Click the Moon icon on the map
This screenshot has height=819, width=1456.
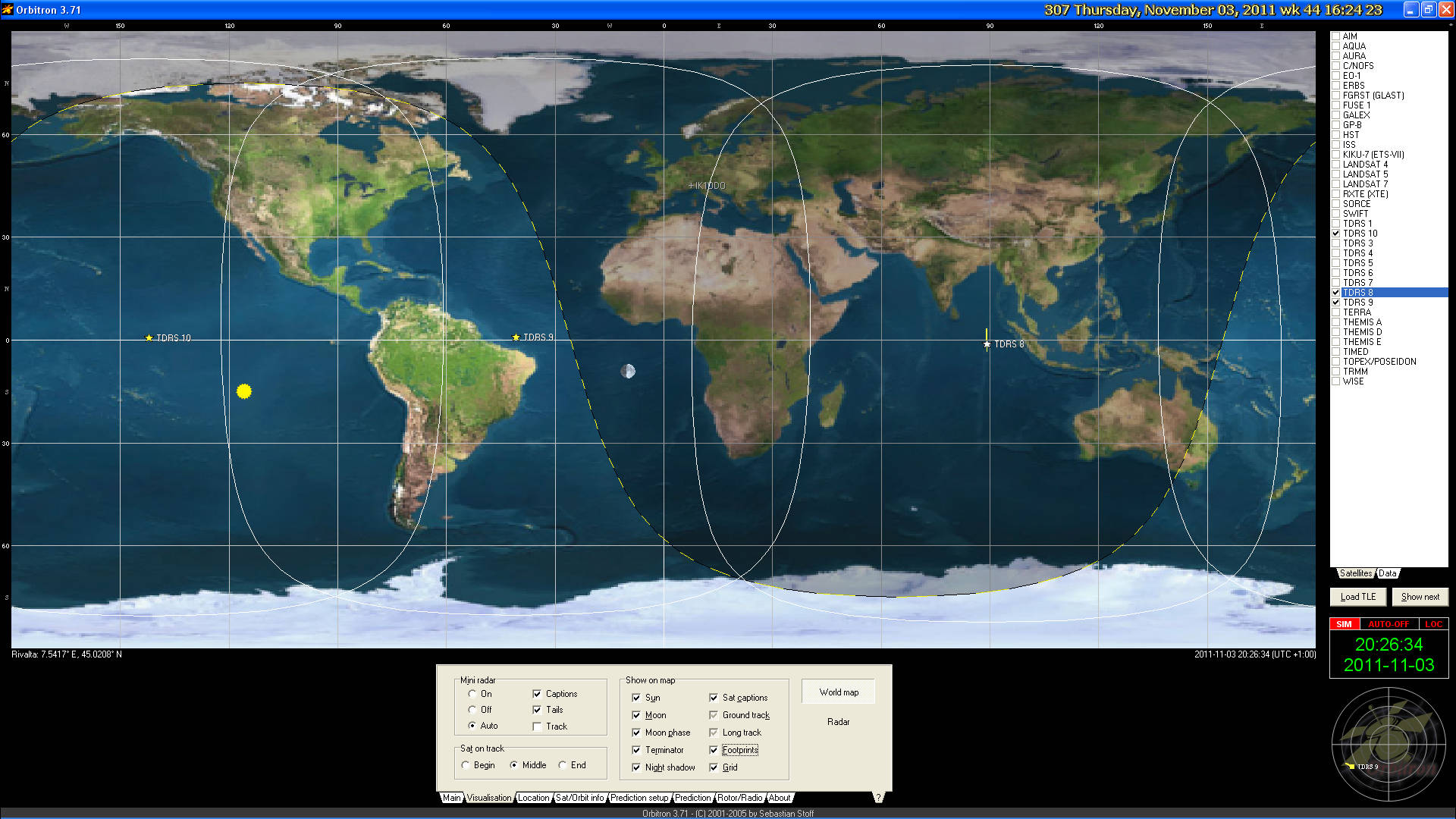pos(628,371)
